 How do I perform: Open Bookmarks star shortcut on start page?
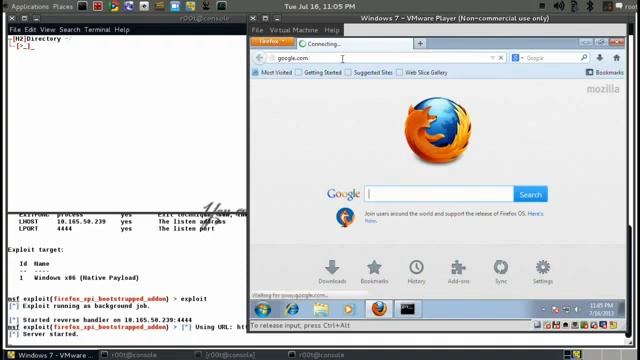tap(374, 272)
